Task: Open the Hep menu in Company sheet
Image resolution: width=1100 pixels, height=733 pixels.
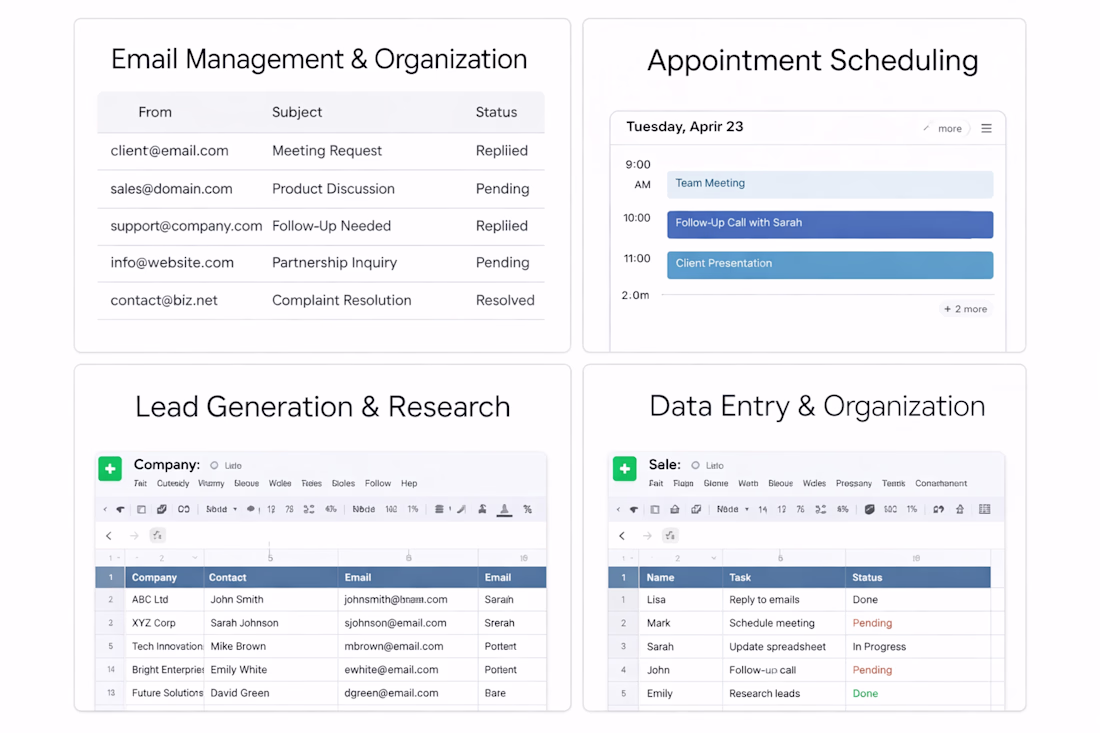Action: (409, 484)
